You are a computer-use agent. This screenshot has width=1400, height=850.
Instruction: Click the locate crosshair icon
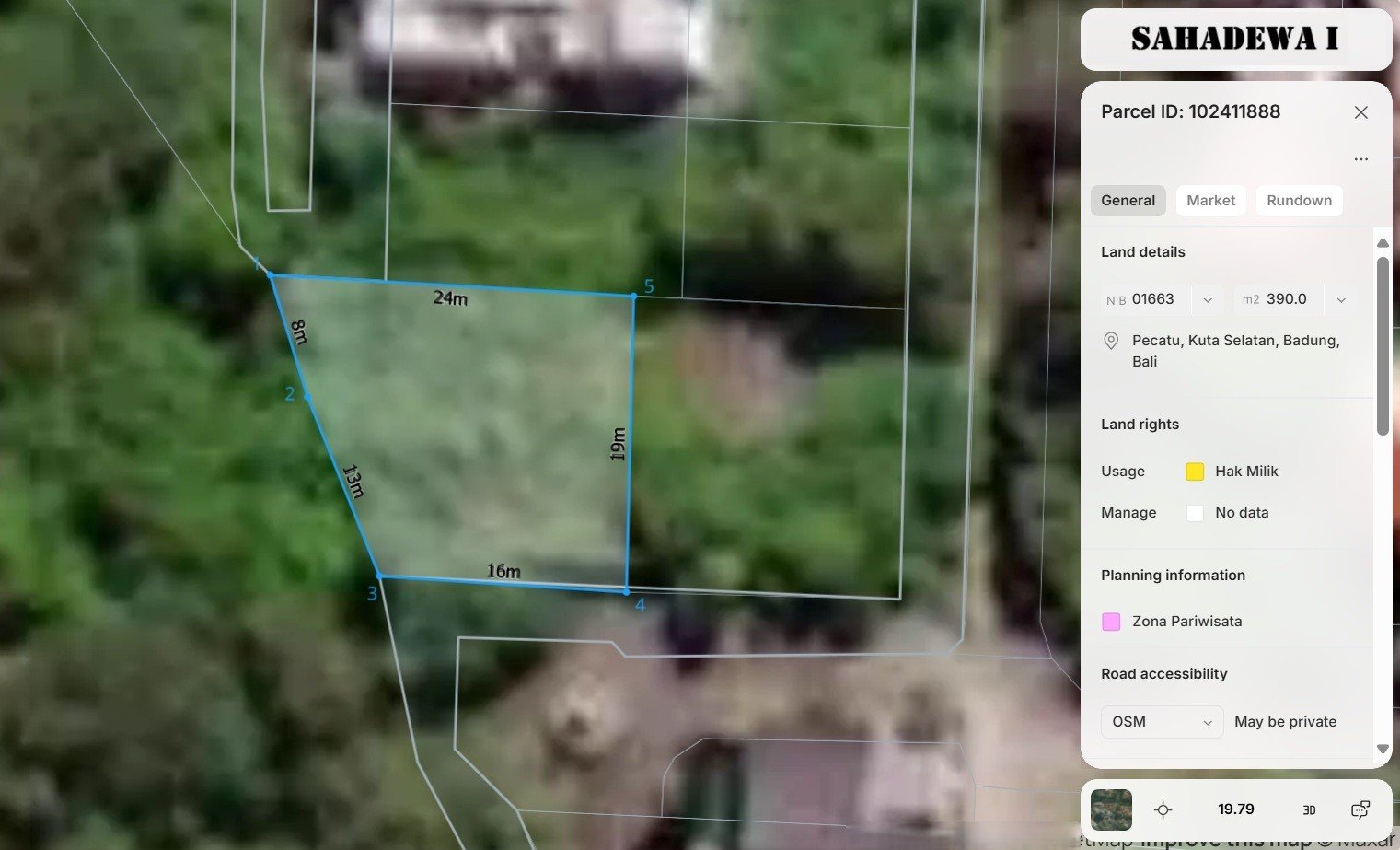(x=1163, y=809)
